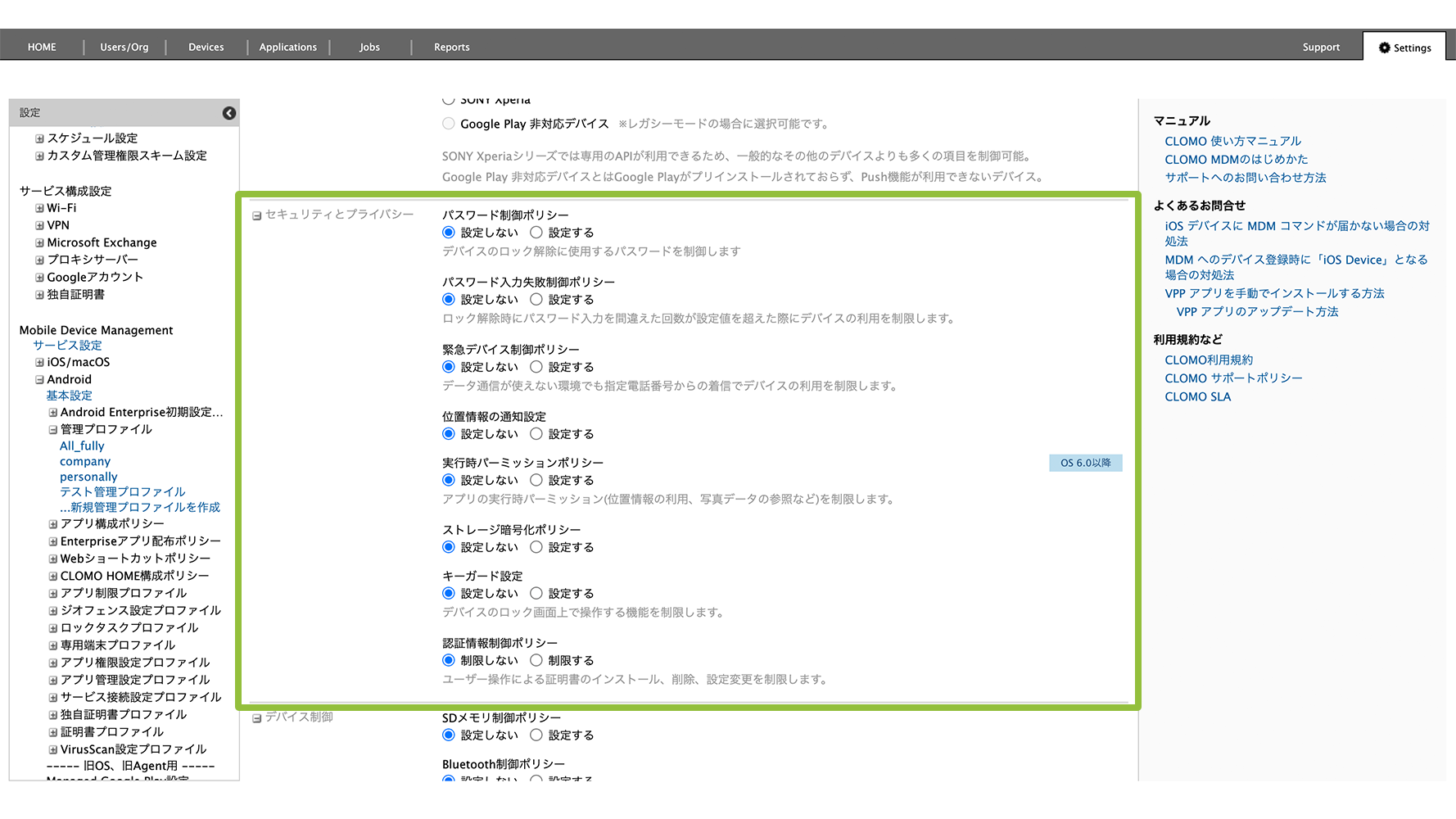Select 設定する for ストレージ暗号化ポリシー
Image resolution: width=1456 pixels, height=819 pixels.
click(x=536, y=547)
